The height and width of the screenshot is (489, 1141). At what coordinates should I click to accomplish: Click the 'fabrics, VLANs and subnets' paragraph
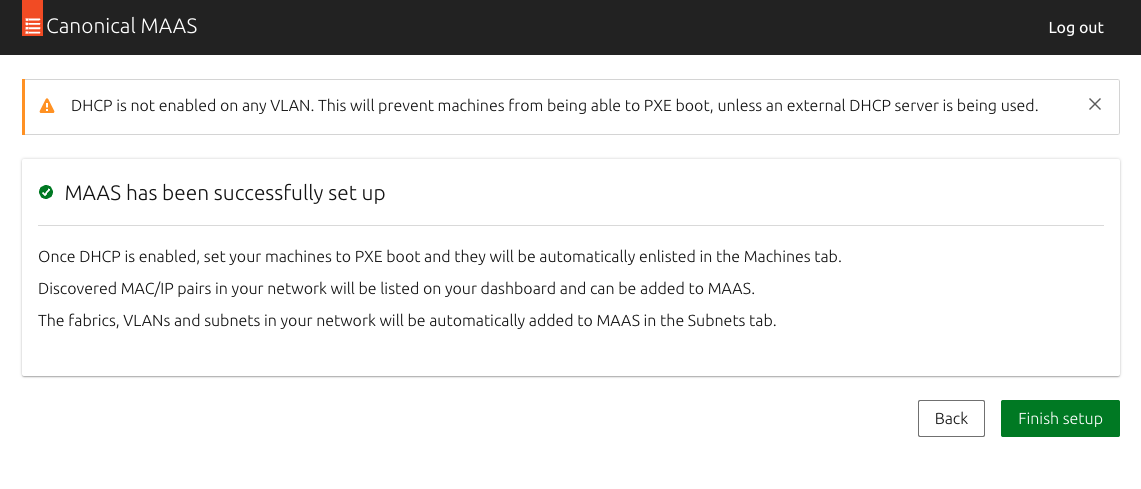[408, 321]
